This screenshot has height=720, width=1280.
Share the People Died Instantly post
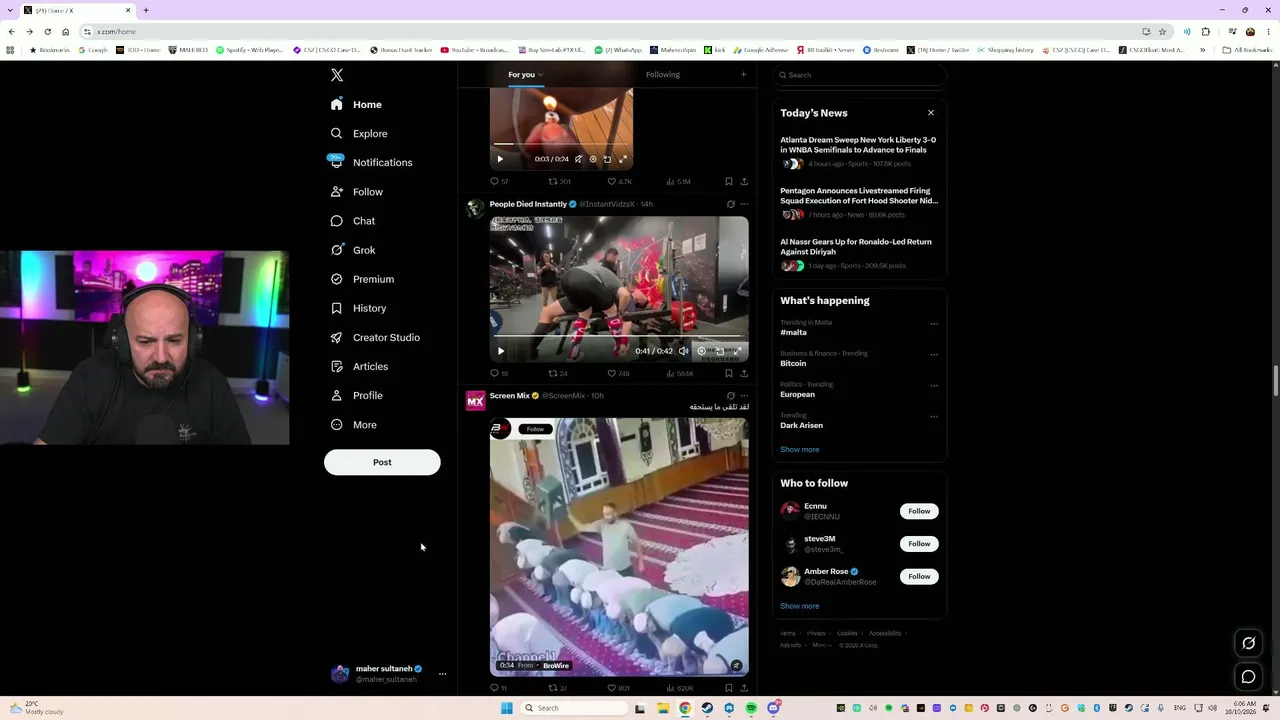(x=744, y=373)
